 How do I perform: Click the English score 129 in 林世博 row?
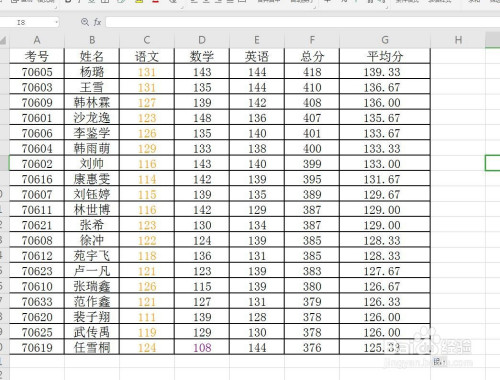coord(257,210)
